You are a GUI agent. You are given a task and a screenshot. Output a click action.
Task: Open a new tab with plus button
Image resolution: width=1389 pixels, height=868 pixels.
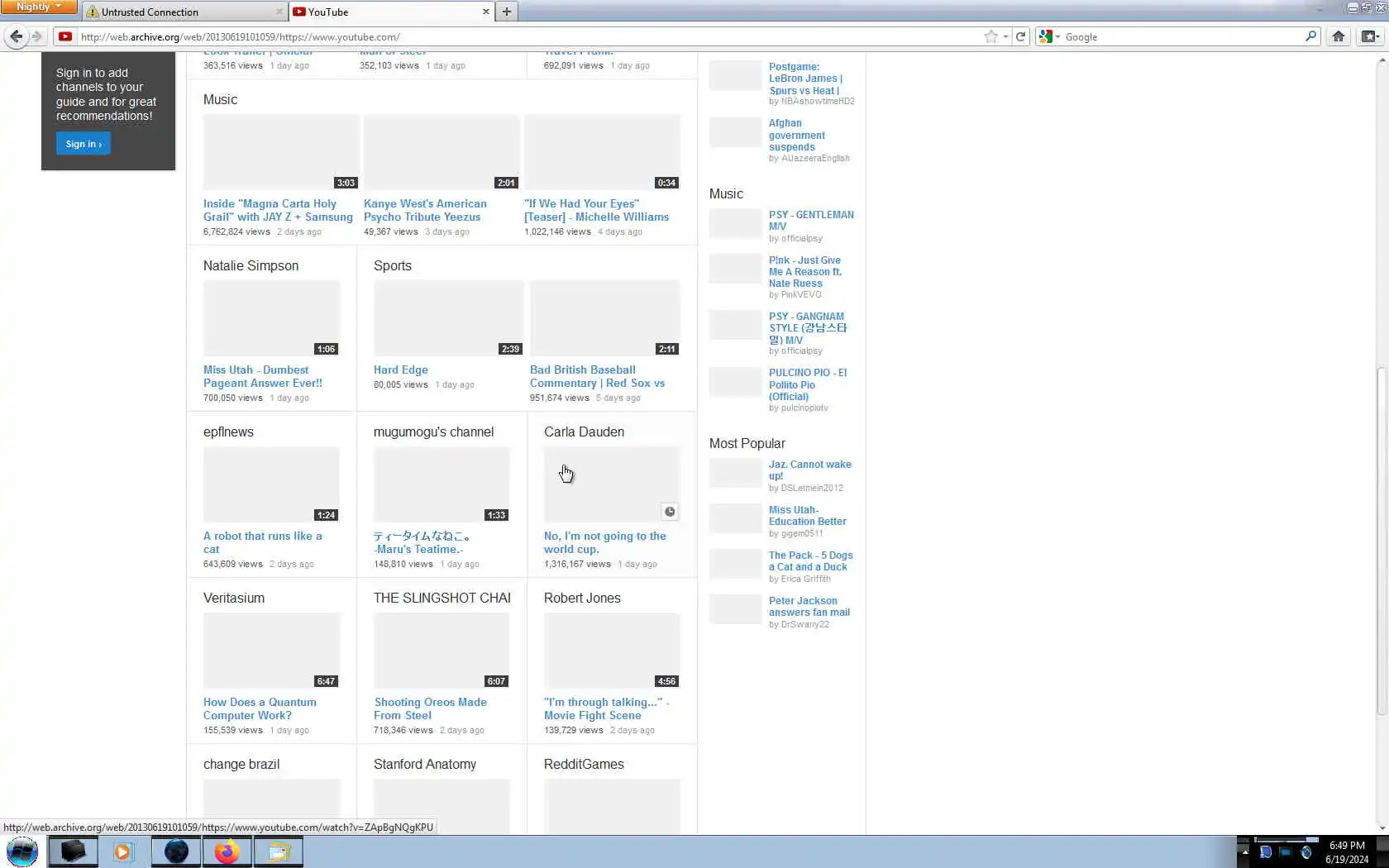[x=507, y=12]
